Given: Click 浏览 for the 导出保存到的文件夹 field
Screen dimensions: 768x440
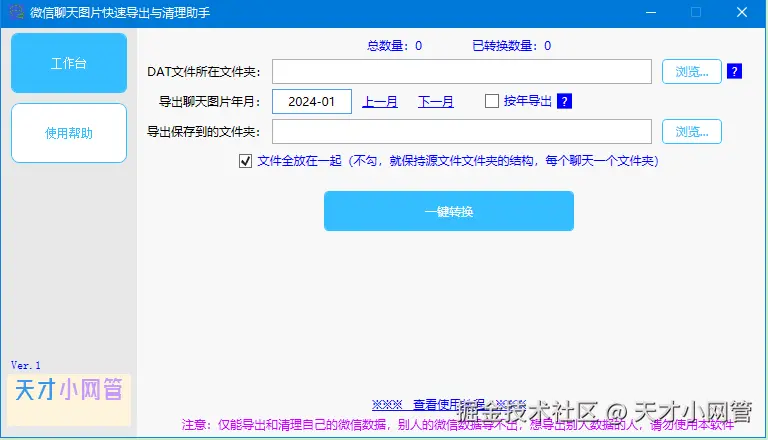Looking at the screenshot, I should (x=692, y=131).
